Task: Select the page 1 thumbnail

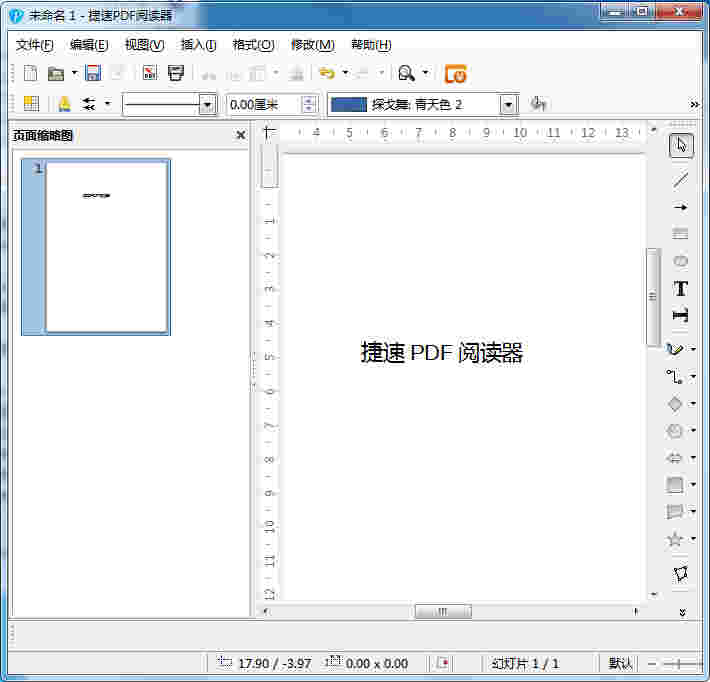Action: pyautogui.click(x=106, y=247)
